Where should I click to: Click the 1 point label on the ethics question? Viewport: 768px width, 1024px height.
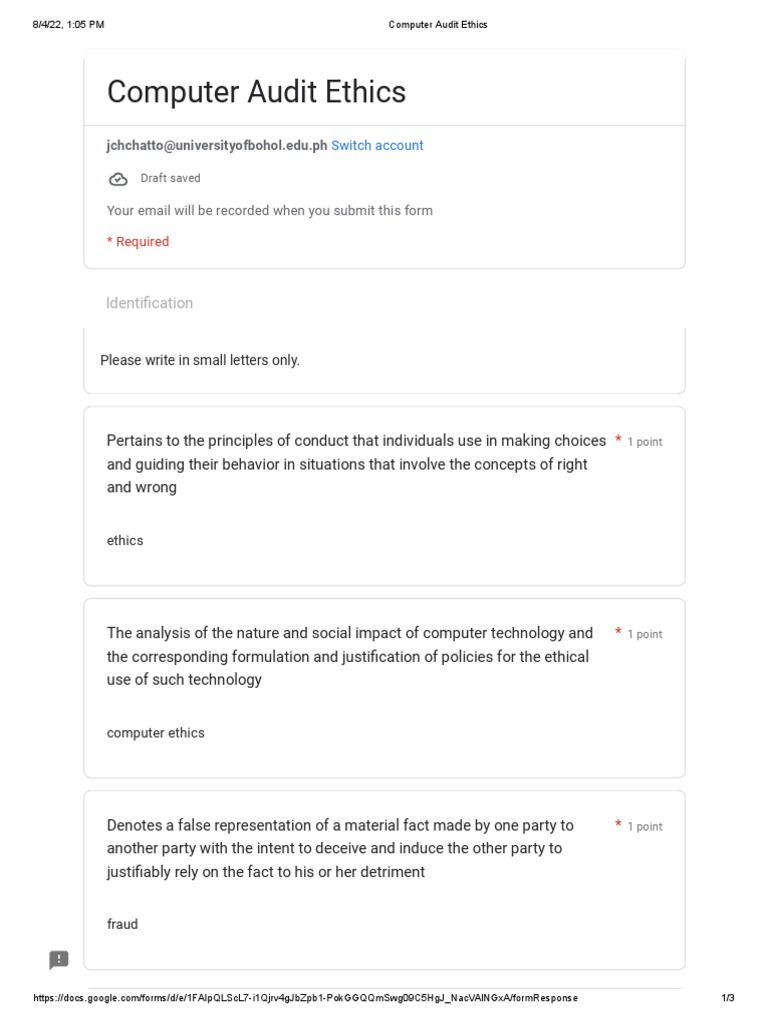click(644, 442)
